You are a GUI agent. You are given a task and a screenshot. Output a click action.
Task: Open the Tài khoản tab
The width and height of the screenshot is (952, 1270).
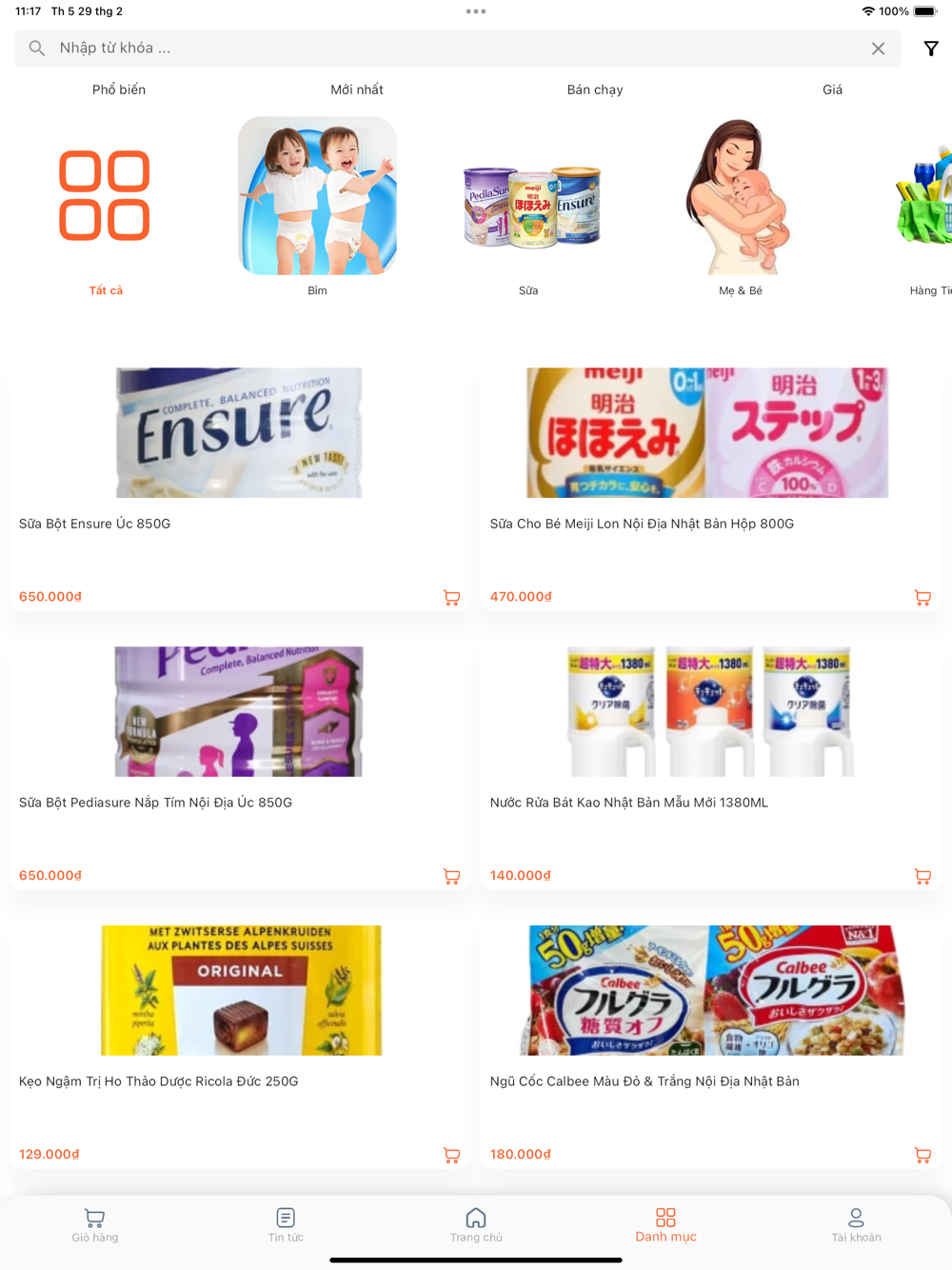point(856,1225)
